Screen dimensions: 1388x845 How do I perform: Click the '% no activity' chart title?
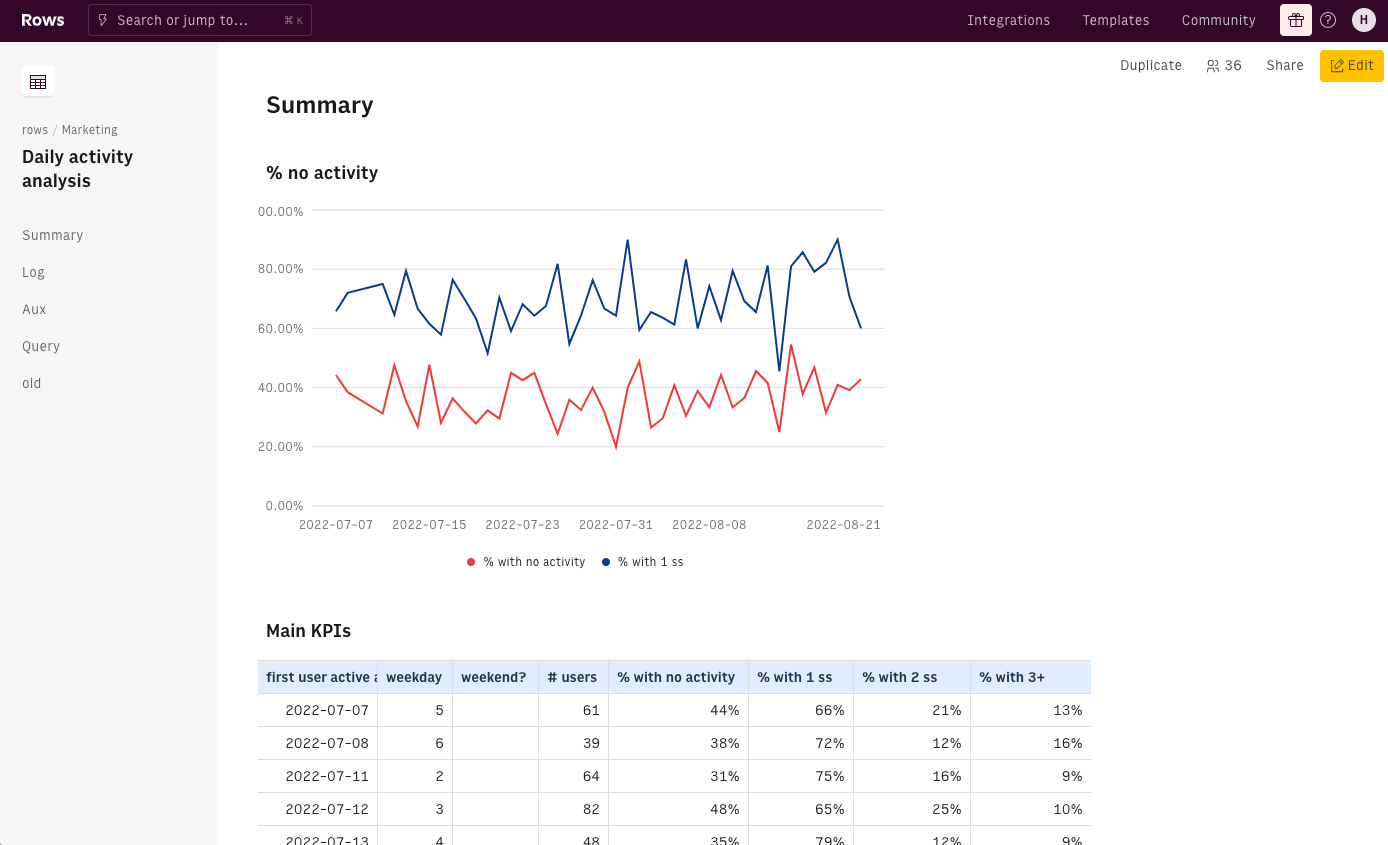tap(322, 173)
